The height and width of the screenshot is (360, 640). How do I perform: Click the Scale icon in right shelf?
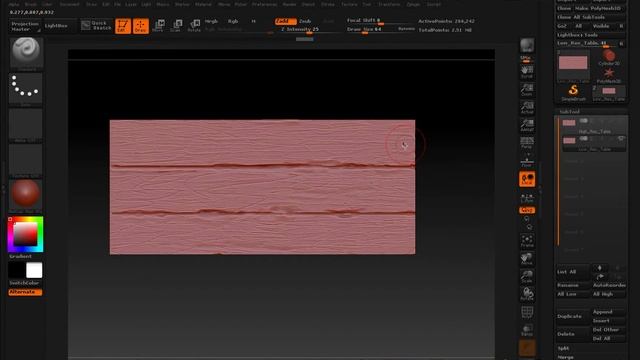pos(527,277)
